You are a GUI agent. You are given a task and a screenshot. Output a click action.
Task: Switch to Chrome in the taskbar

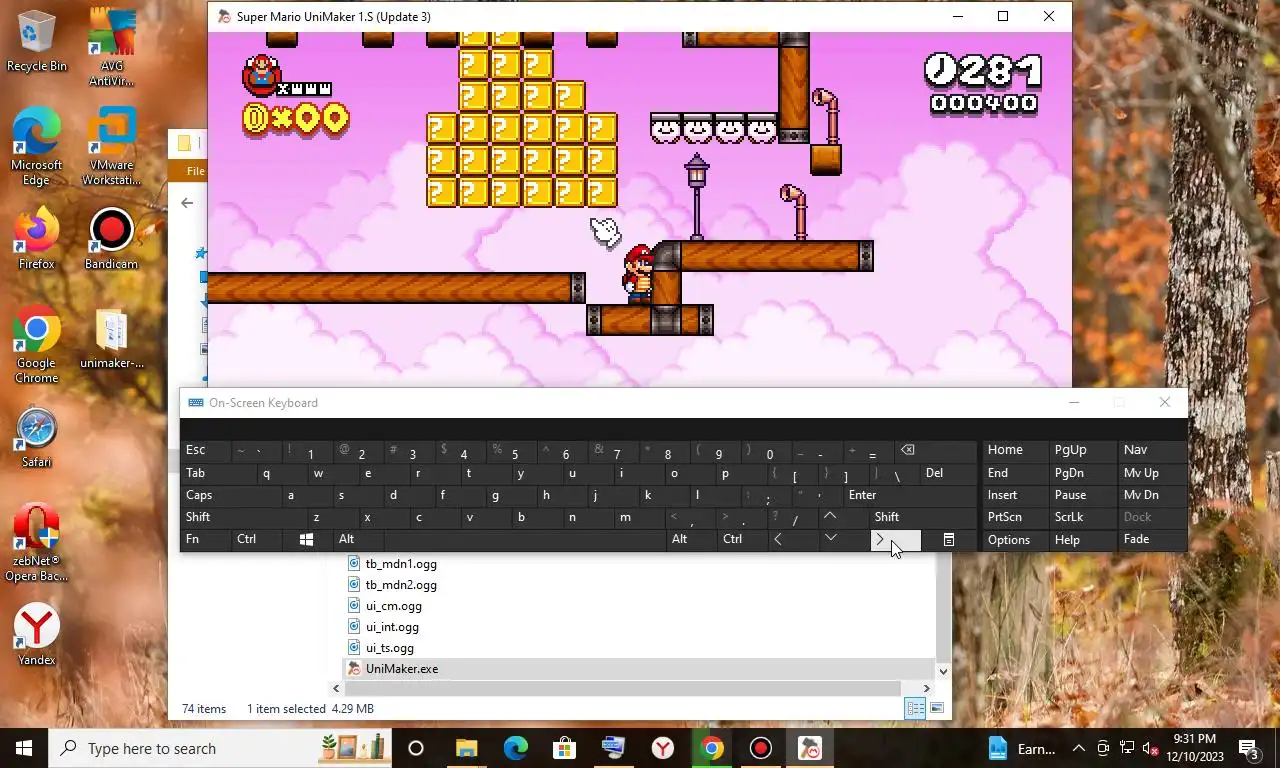pyautogui.click(x=712, y=748)
